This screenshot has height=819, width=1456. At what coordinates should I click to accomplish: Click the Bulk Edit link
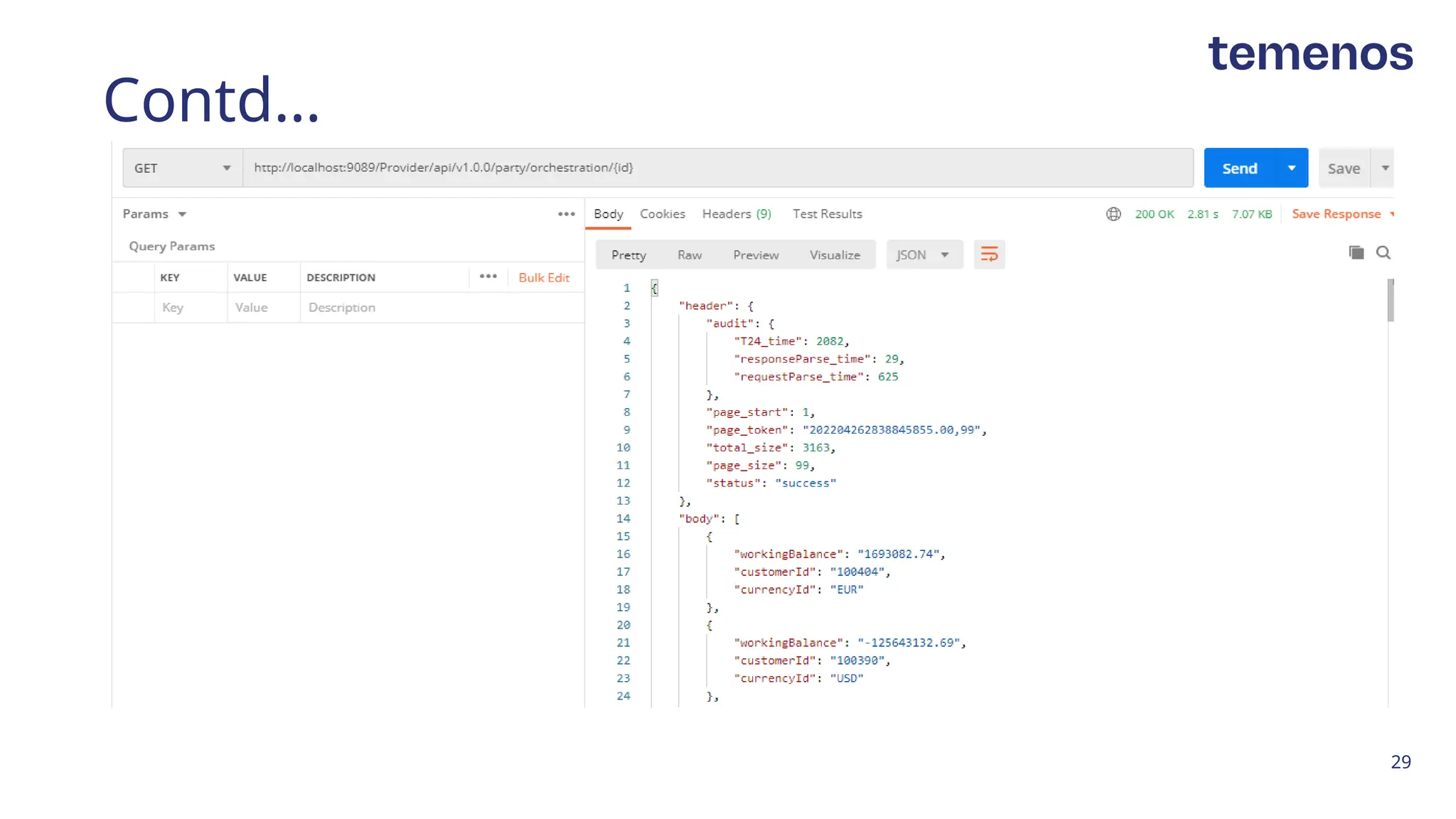tap(544, 278)
